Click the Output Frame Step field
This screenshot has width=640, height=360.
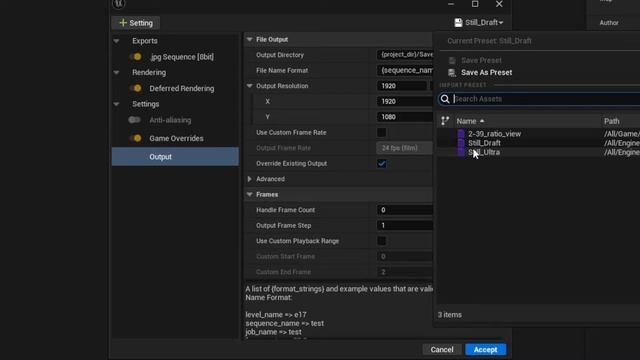[404, 225]
